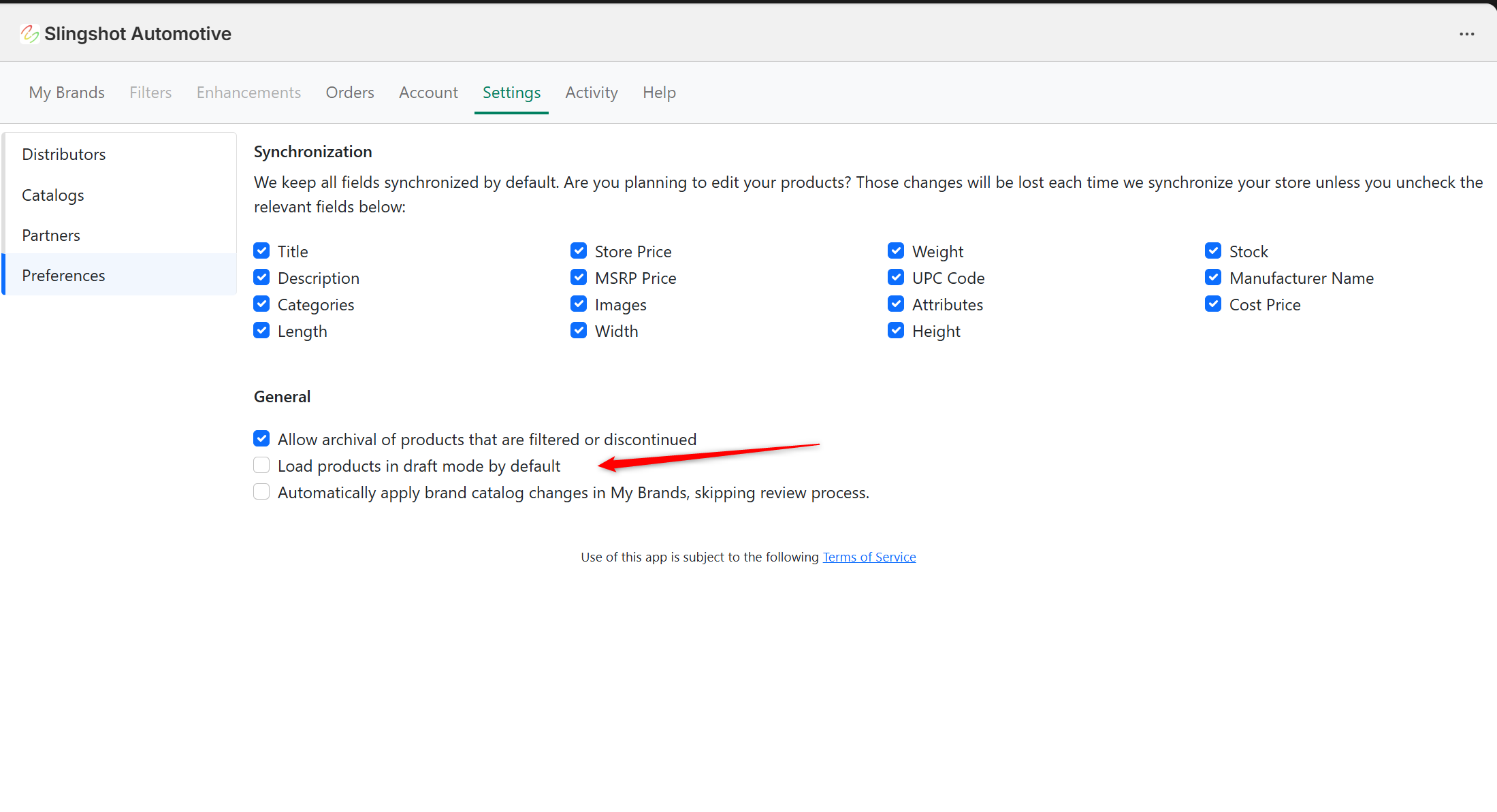The width and height of the screenshot is (1497, 812).
Task: Select Catalogs in the sidebar
Action: point(53,195)
